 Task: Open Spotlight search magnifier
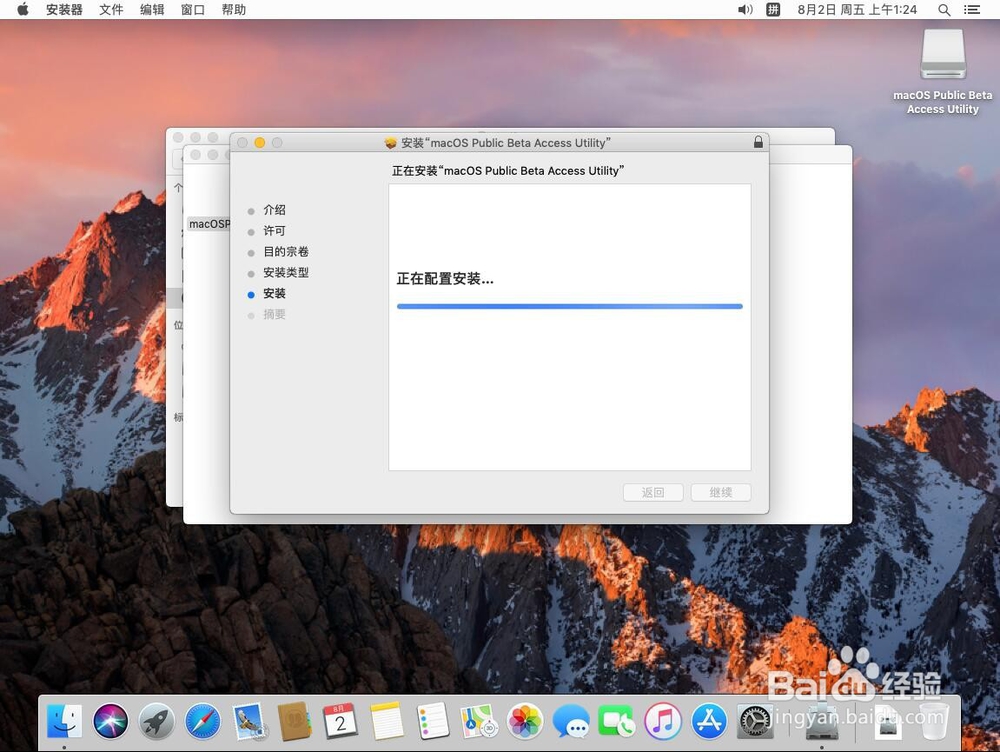[944, 10]
